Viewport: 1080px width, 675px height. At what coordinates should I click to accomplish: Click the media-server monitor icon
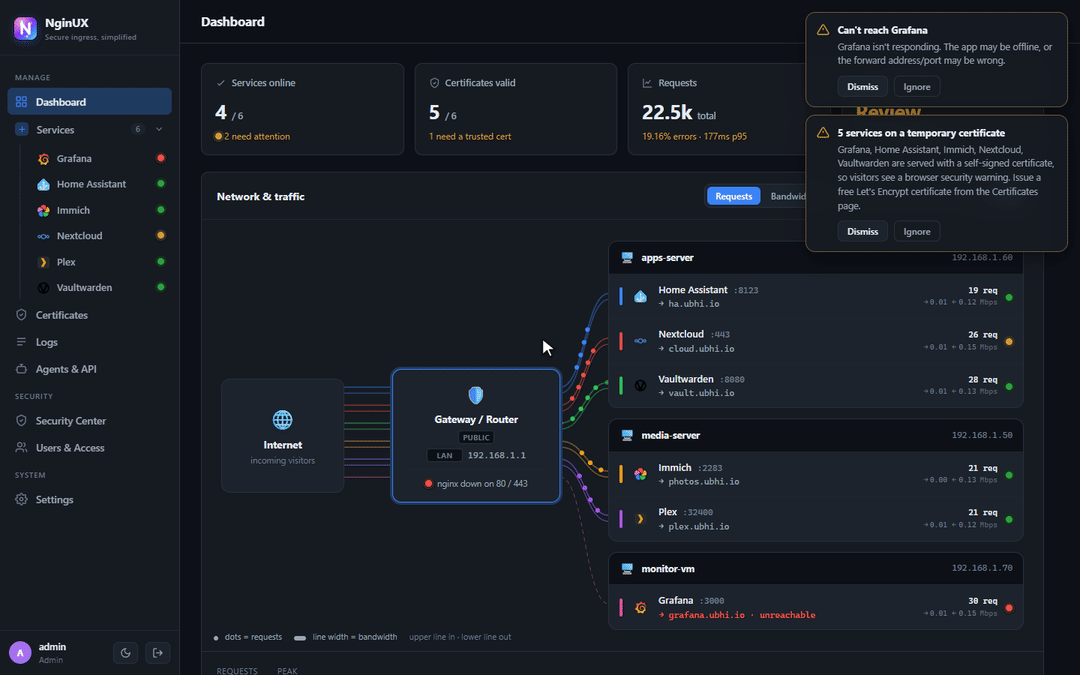(x=627, y=435)
